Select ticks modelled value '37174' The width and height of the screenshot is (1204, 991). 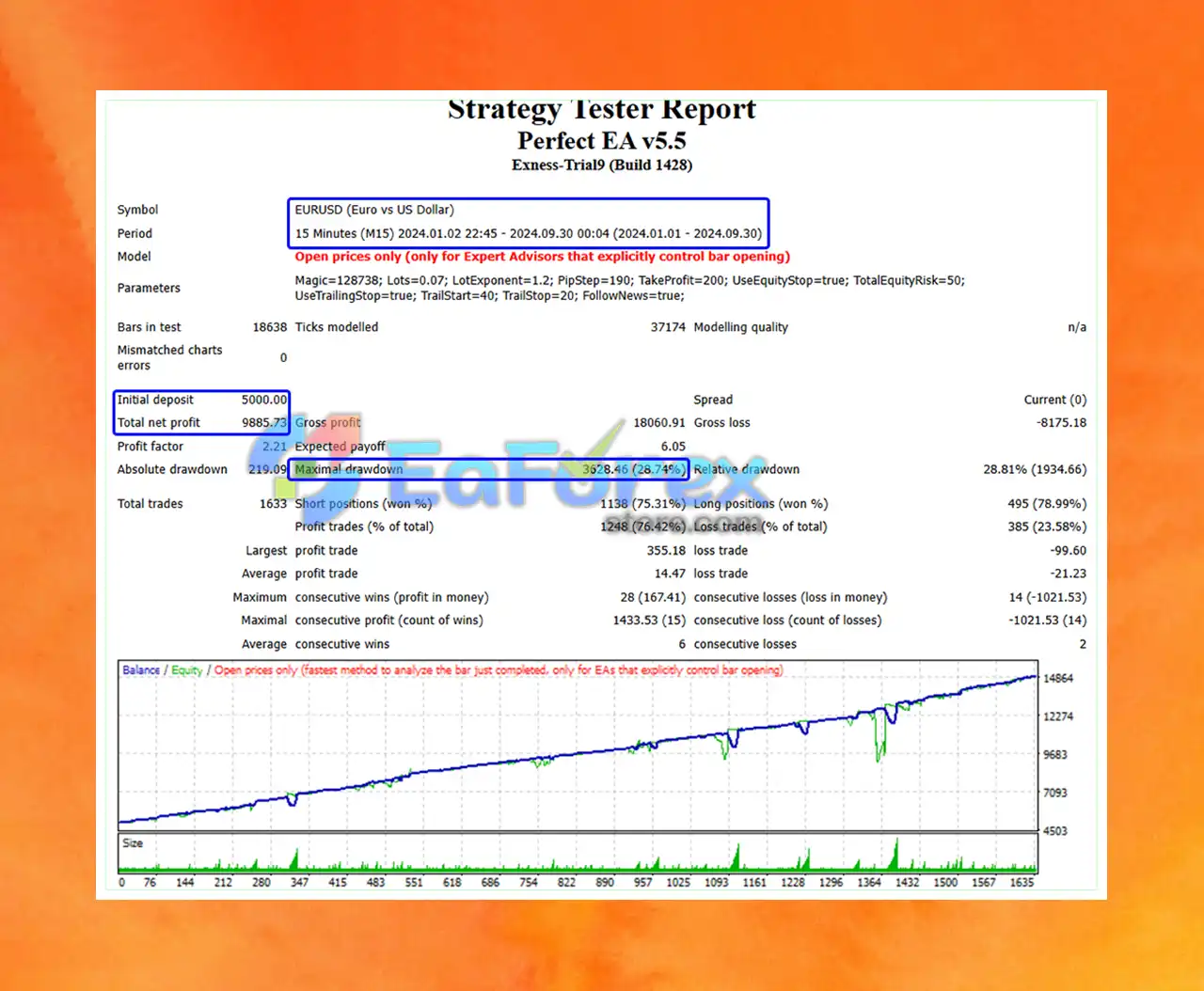pos(668,327)
